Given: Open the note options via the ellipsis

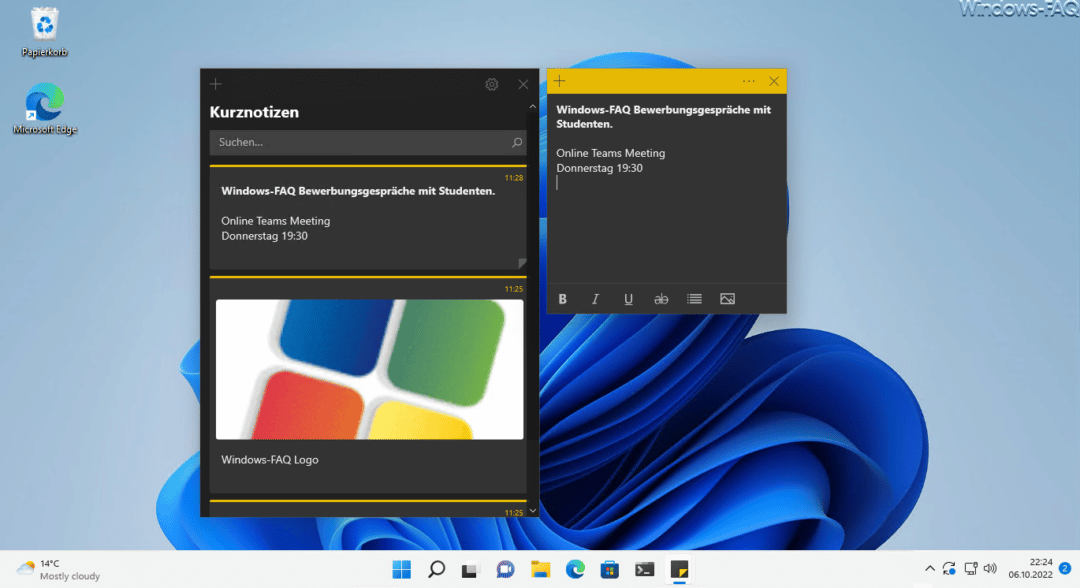Looking at the screenshot, I should 748,81.
